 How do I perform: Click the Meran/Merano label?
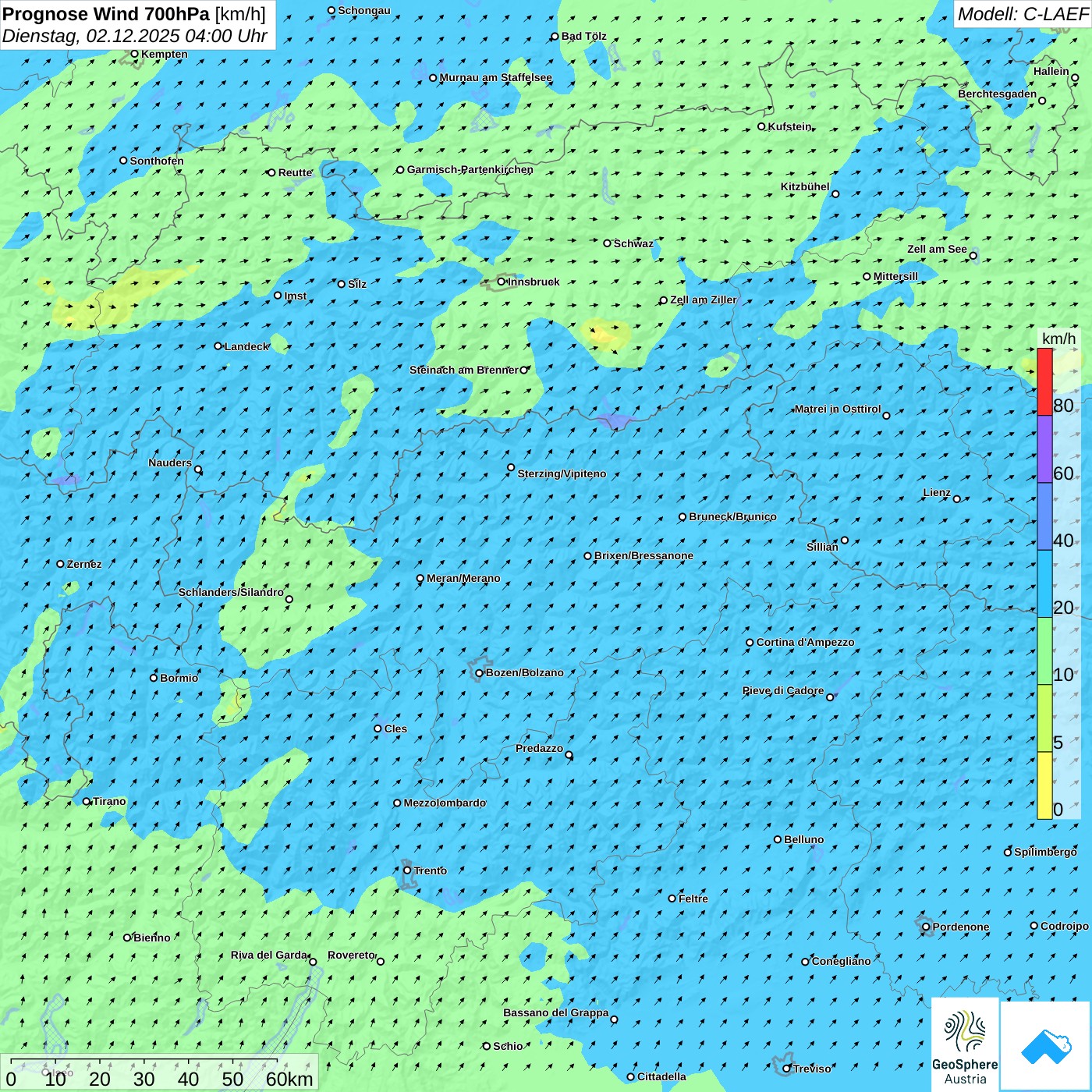click(463, 578)
